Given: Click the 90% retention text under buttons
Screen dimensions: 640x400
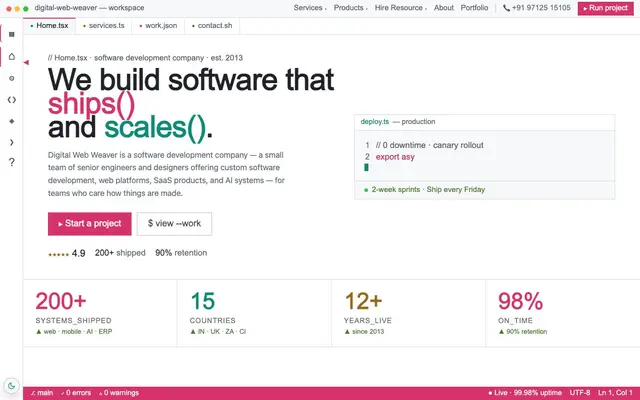Looking at the screenshot, I should tap(181, 253).
